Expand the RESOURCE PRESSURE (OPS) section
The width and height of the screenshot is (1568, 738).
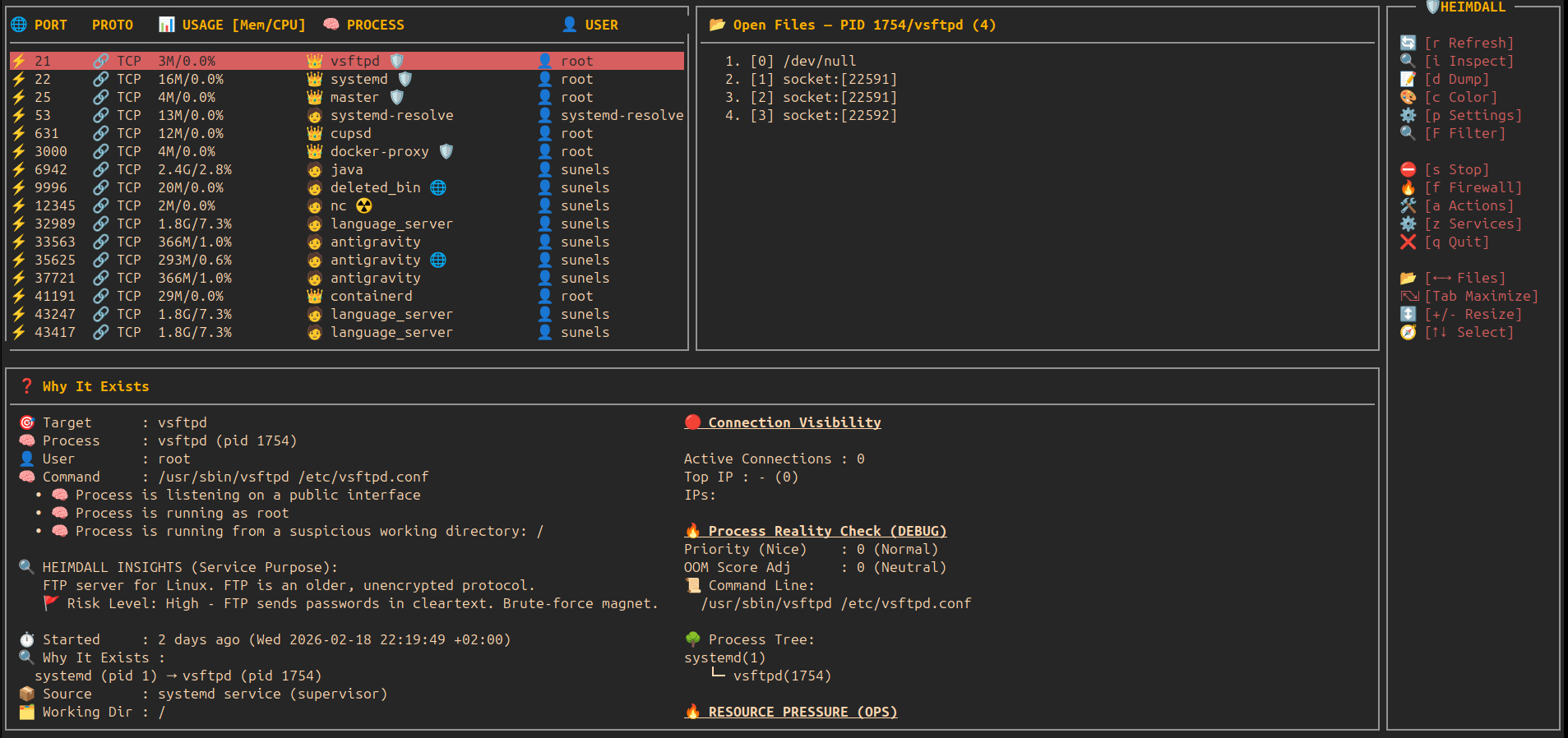coord(802,712)
